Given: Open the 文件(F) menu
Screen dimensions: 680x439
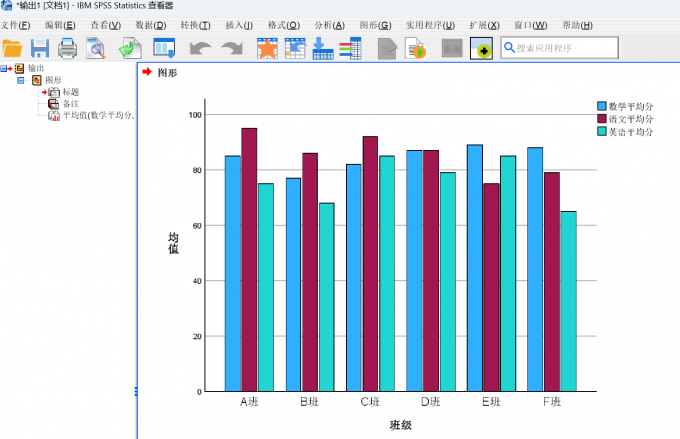Looking at the screenshot, I should (16, 25).
